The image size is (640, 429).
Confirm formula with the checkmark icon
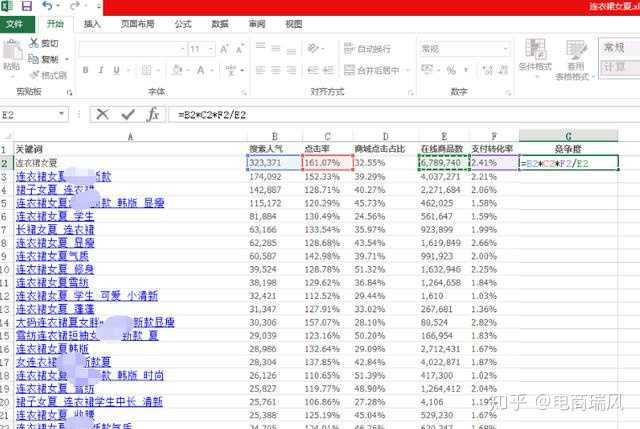click(128, 114)
